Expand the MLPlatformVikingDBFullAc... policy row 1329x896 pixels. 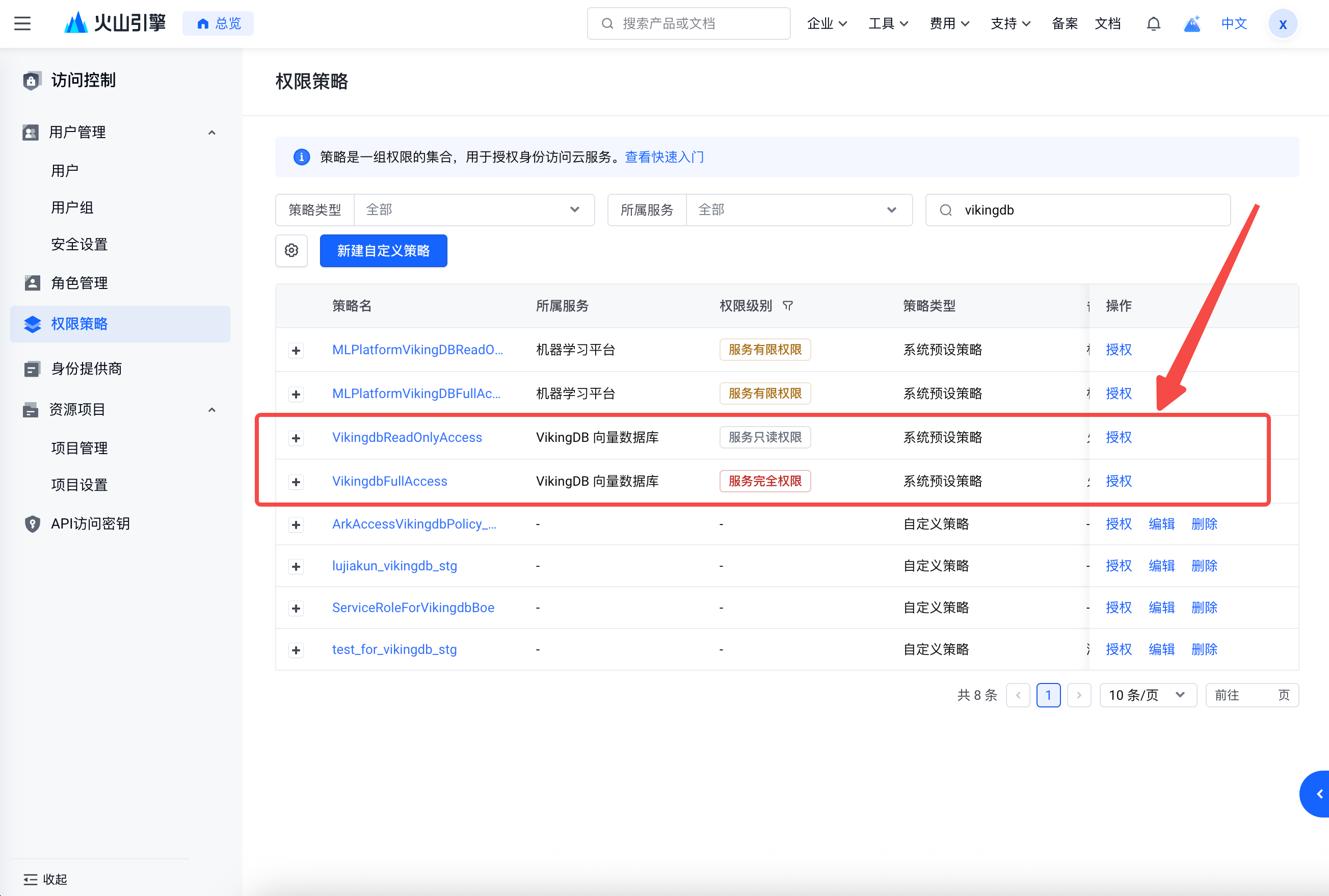pyautogui.click(x=296, y=394)
